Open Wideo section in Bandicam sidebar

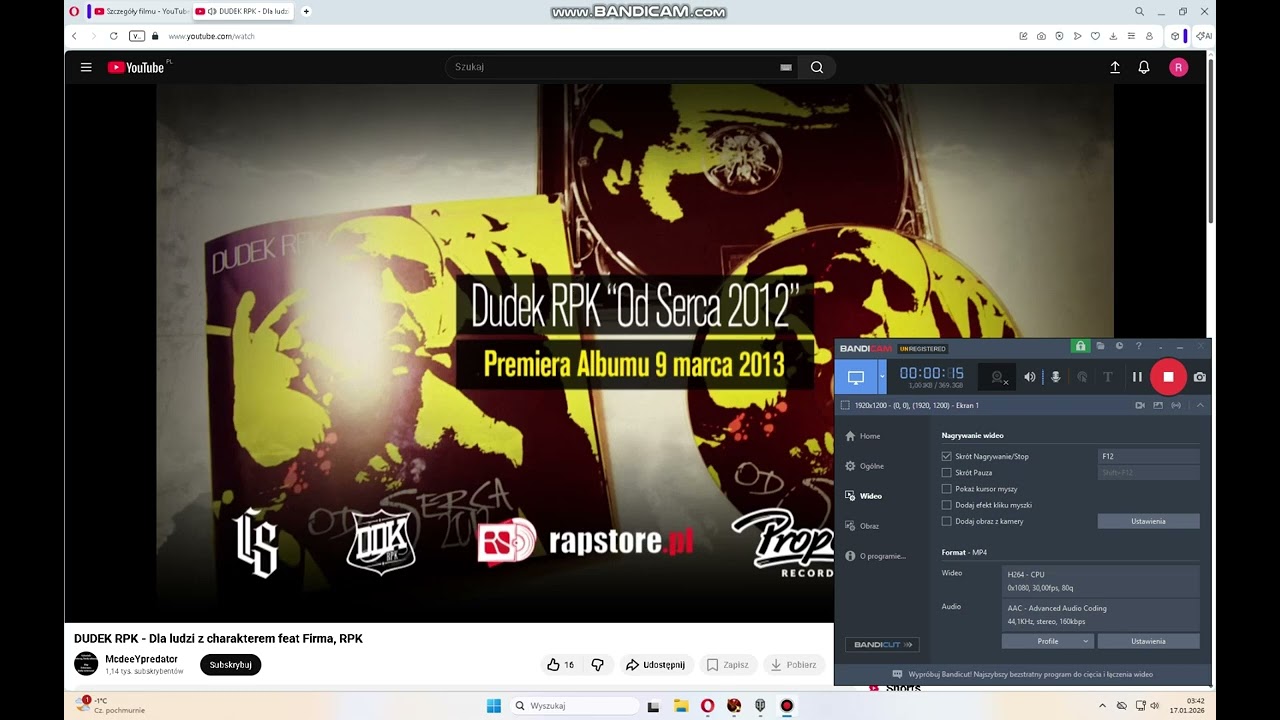[864, 496]
